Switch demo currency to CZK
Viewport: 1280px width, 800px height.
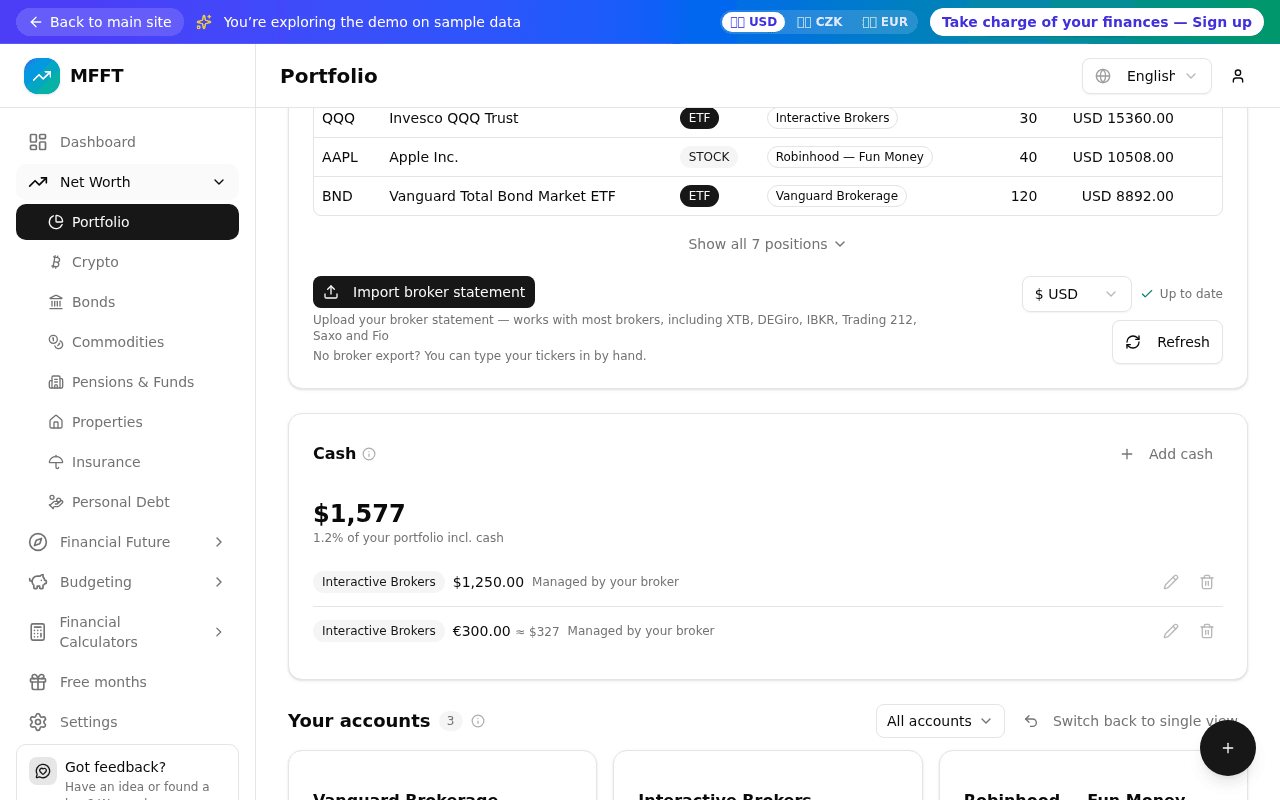click(819, 22)
